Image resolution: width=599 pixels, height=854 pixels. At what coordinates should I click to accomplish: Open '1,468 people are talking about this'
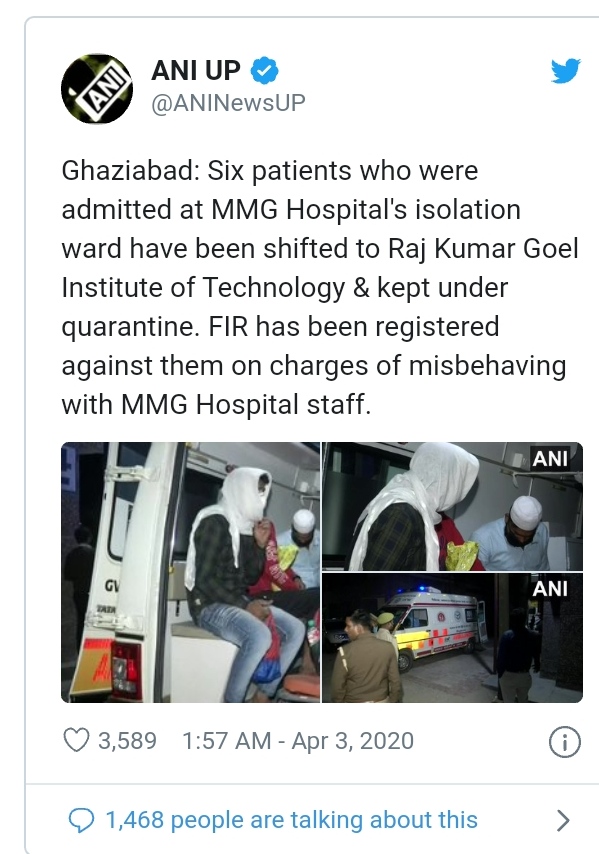pyautogui.click(x=291, y=820)
